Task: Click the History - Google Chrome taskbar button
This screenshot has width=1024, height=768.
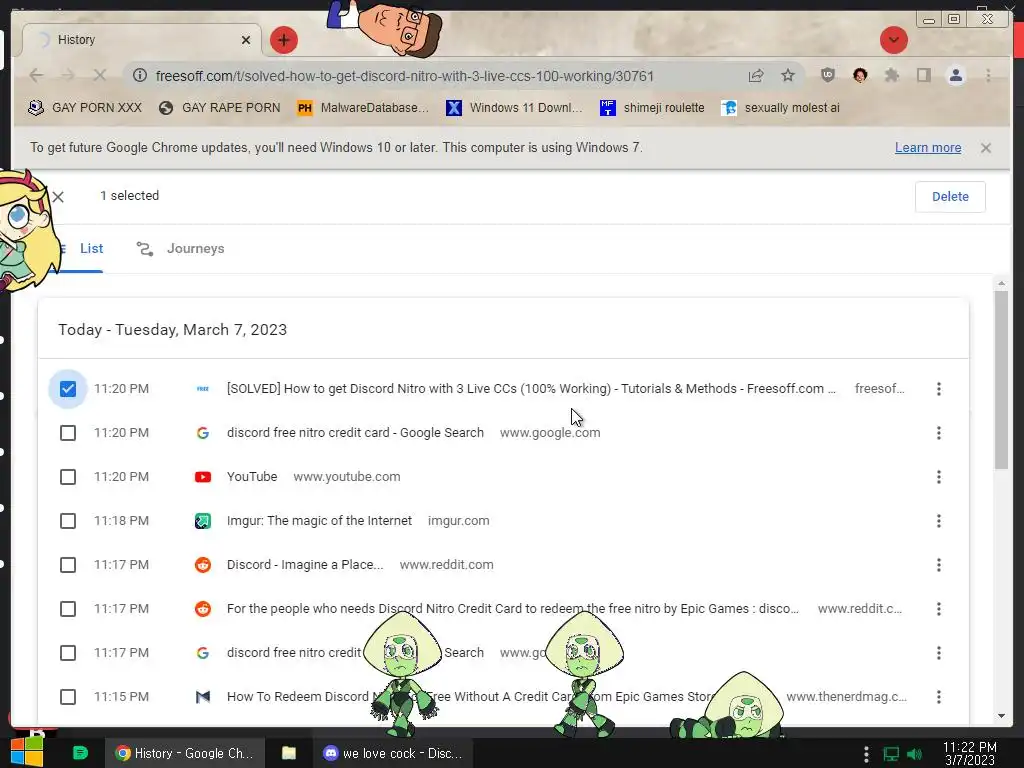Action: click(x=185, y=754)
